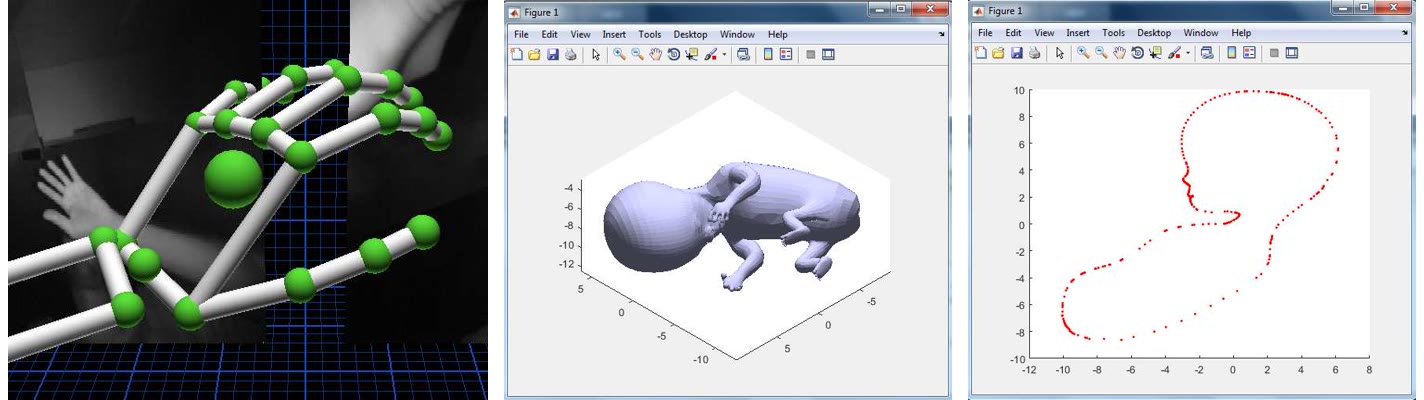
Task: Open File menu in 3D model window
Action: coord(521,34)
